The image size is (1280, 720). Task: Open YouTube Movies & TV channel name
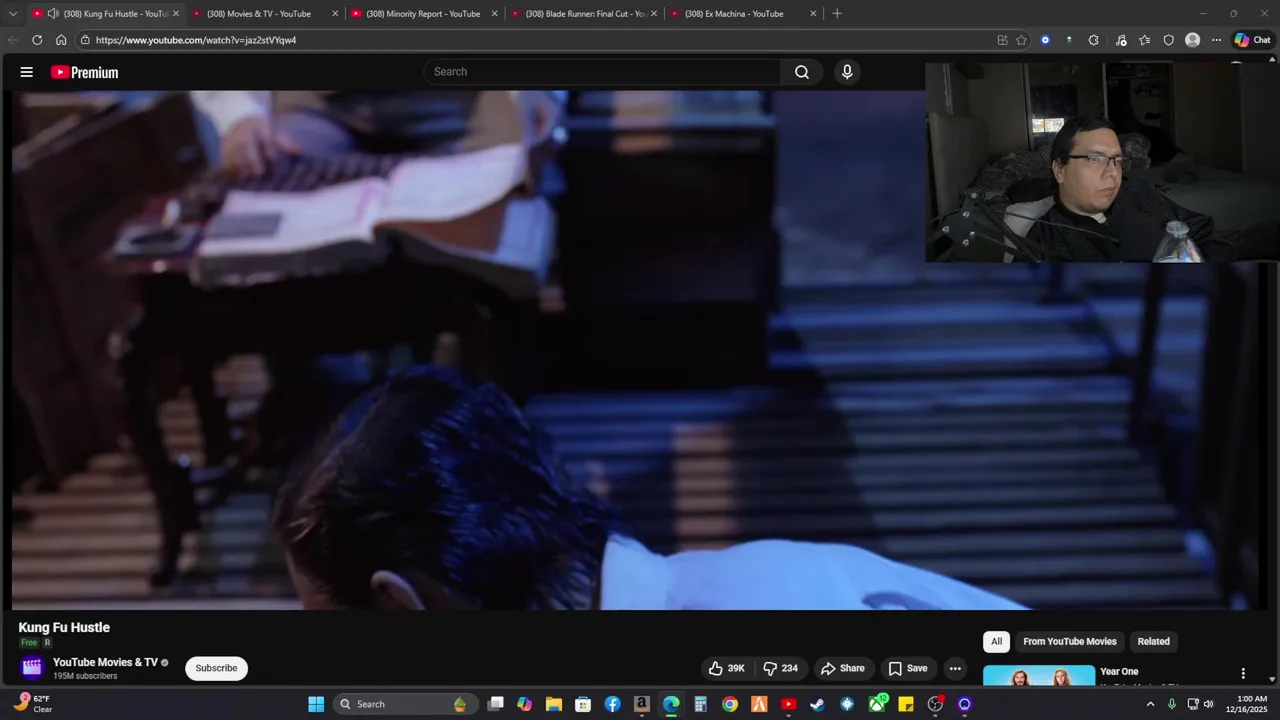[x=105, y=662]
